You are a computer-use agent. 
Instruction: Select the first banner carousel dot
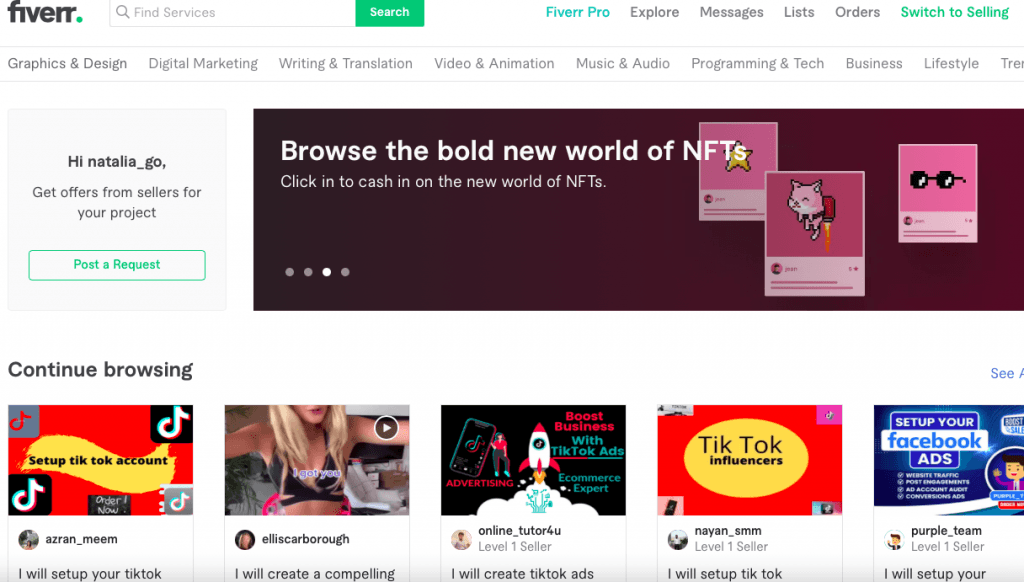point(290,272)
